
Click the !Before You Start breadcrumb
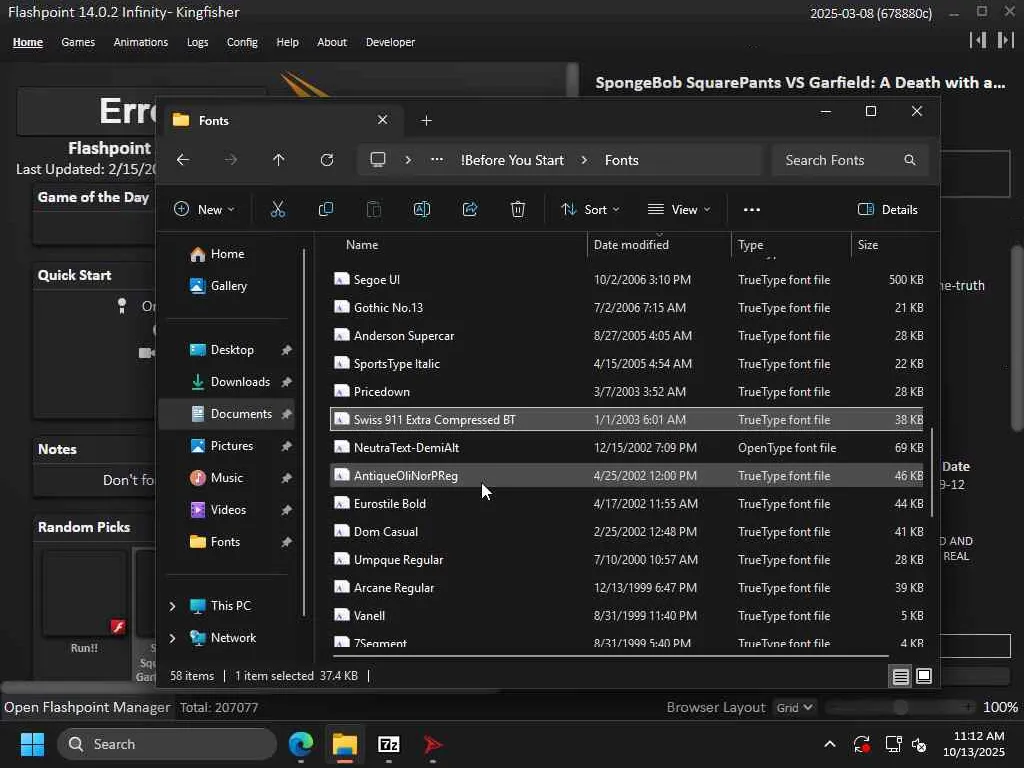coord(512,160)
